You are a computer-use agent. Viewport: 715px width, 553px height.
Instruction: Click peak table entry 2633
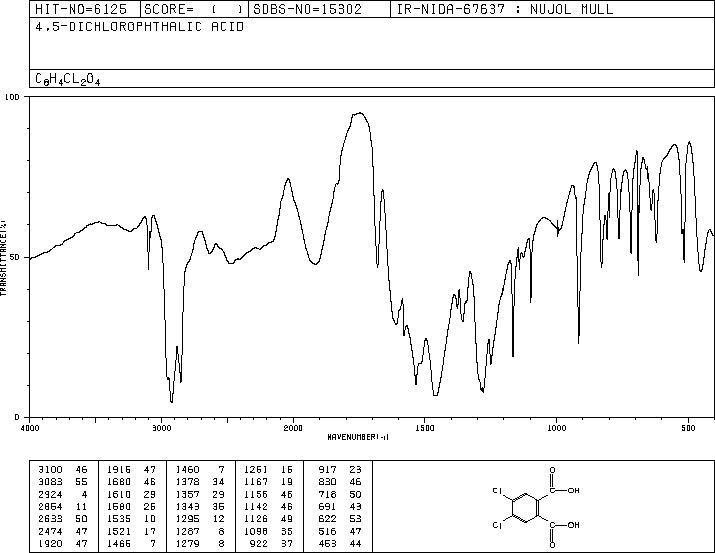(x=62, y=519)
